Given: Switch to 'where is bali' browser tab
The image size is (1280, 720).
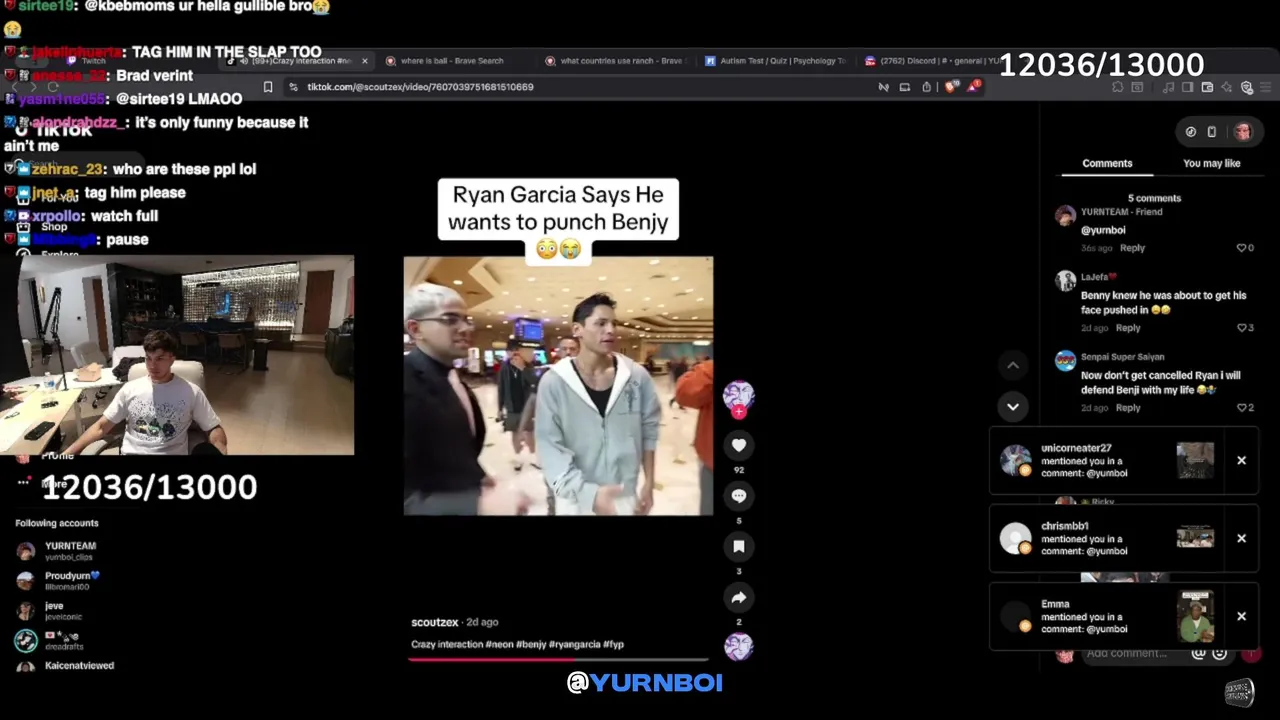Looking at the screenshot, I should click(452, 61).
